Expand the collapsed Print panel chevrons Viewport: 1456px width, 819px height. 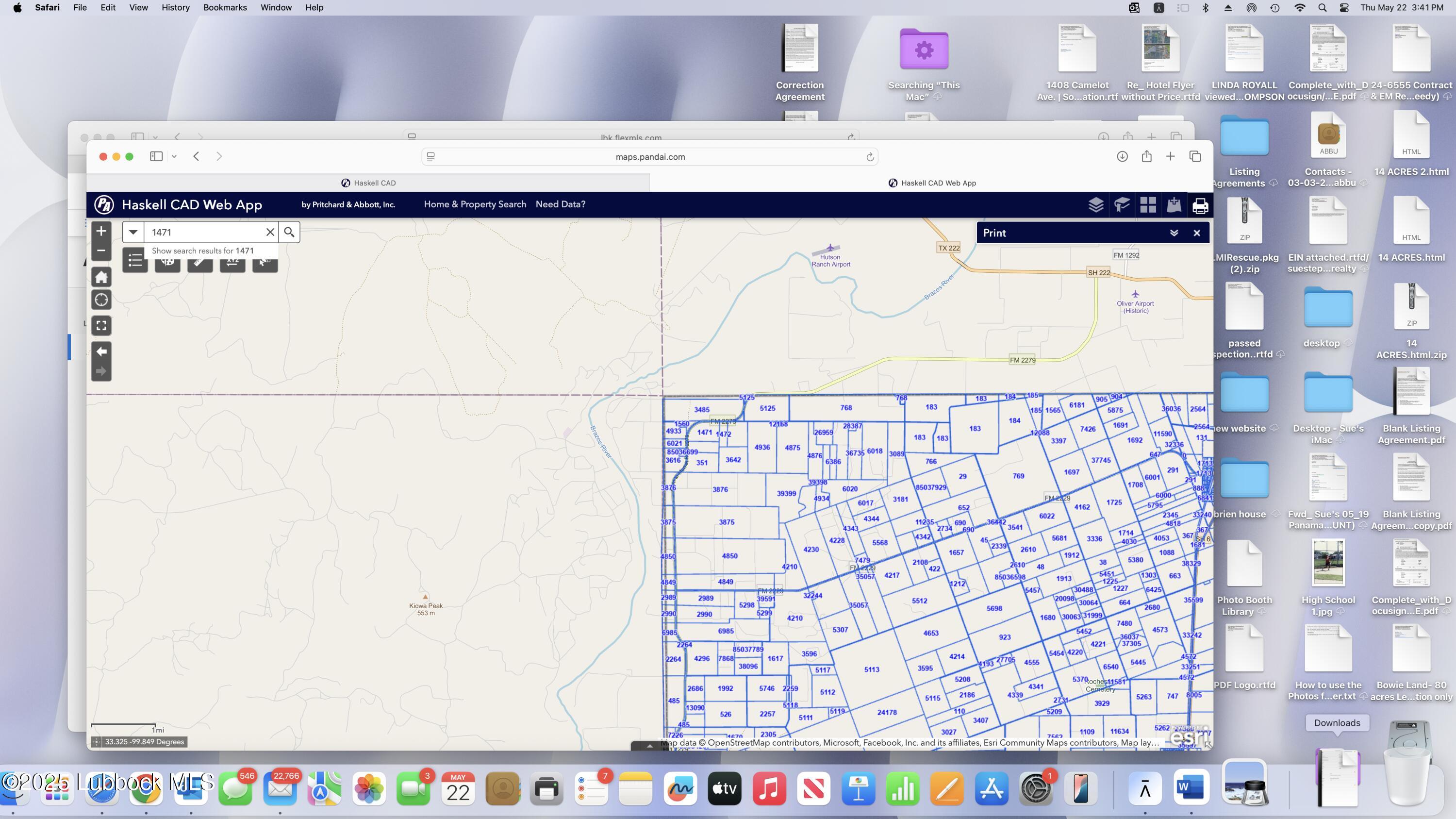pyautogui.click(x=1174, y=233)
